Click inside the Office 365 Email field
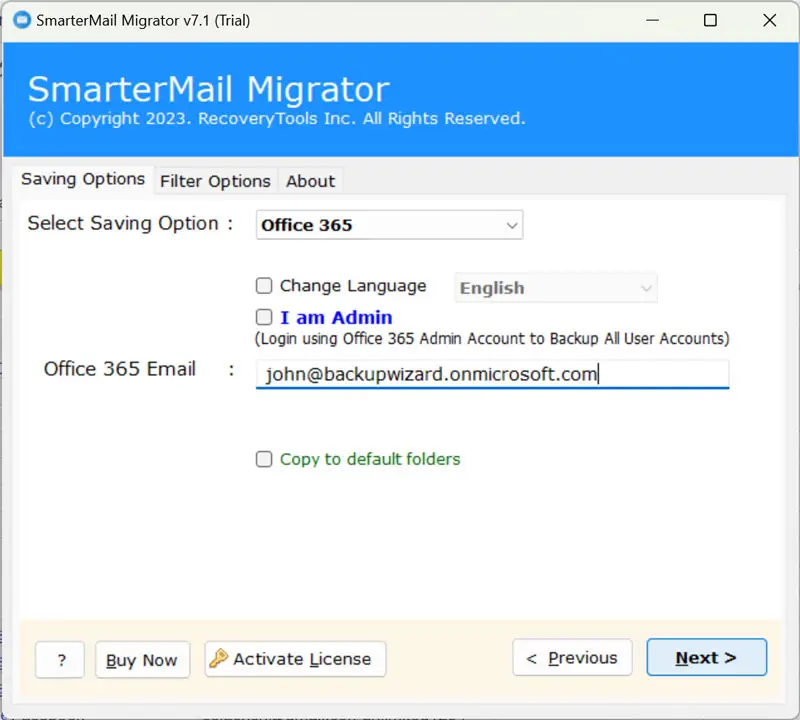Viewport: 800px width, 720px height. [492, 374]
